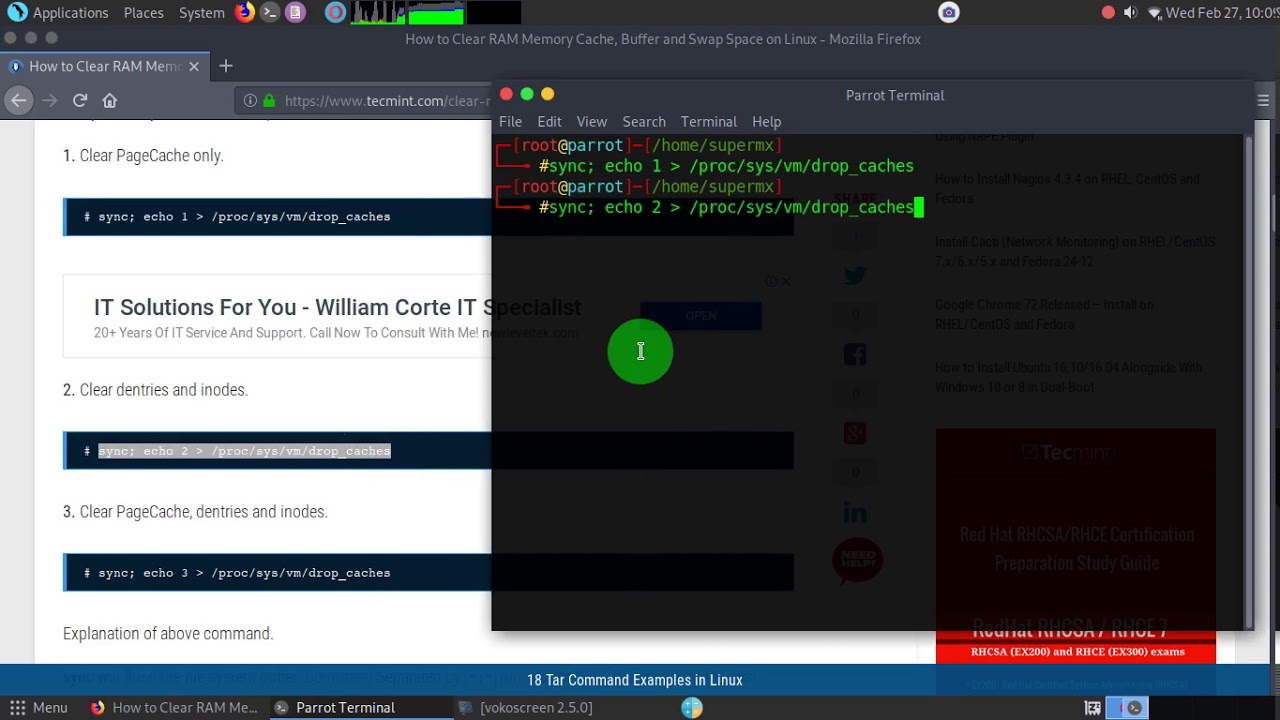Open the Applications menu in top panel
This screenshot has width=1280, height=720.
[70, 12]
